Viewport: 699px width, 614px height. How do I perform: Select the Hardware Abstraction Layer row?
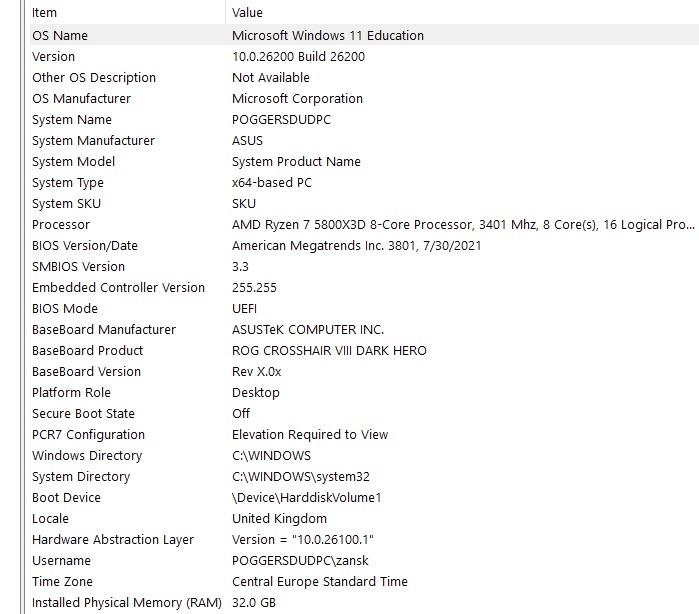coord(113,539)
